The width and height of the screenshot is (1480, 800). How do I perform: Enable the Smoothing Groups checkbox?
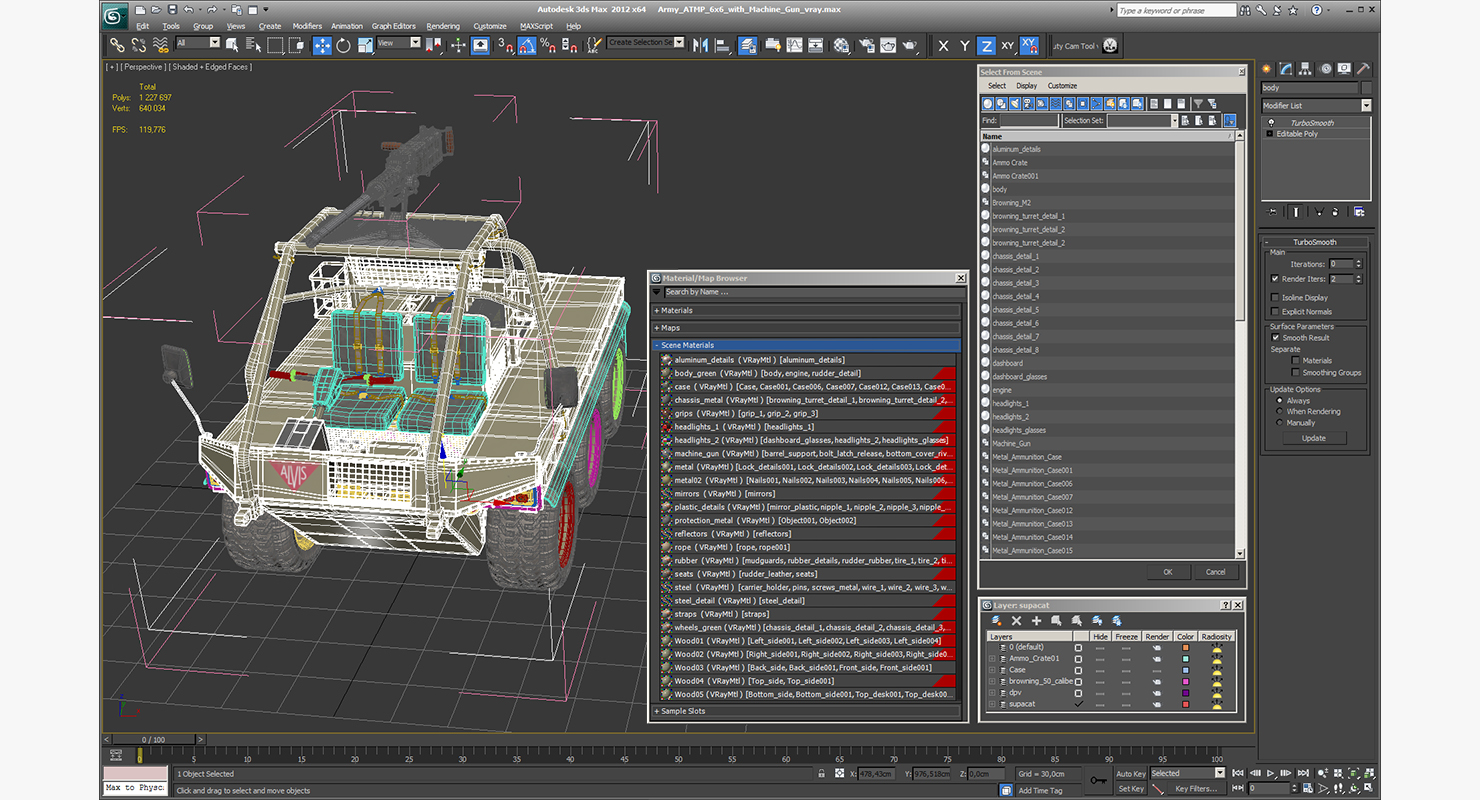(x=1295, y=372)
